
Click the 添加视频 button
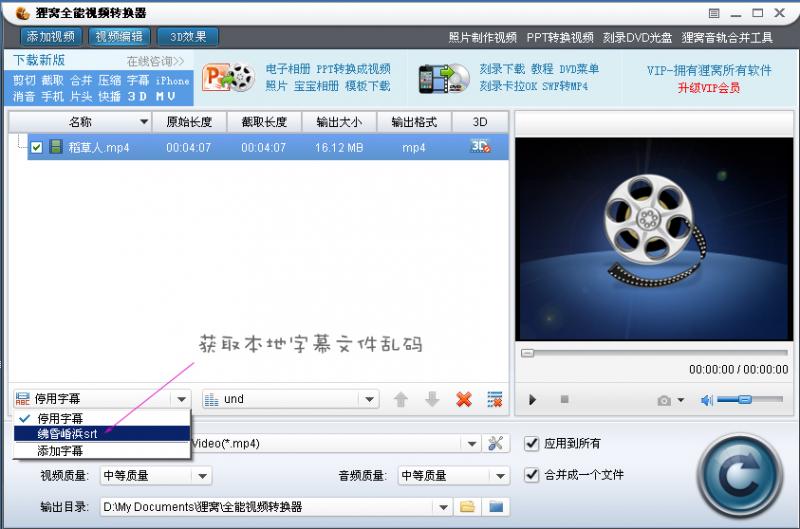tap(51, 37)
